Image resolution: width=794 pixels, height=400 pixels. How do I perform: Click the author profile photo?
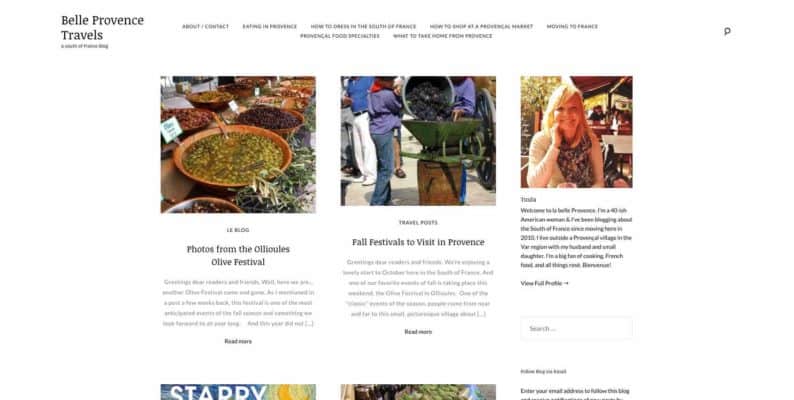tap(576, 132)
